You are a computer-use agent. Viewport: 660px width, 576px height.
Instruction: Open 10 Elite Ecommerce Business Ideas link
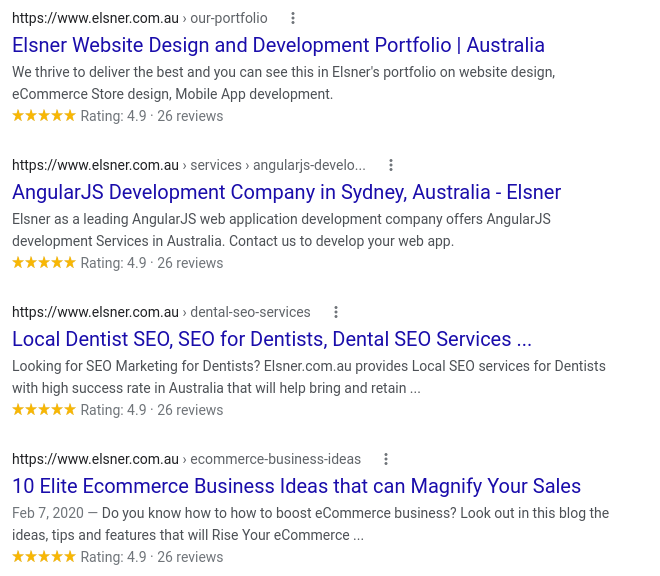296,486
